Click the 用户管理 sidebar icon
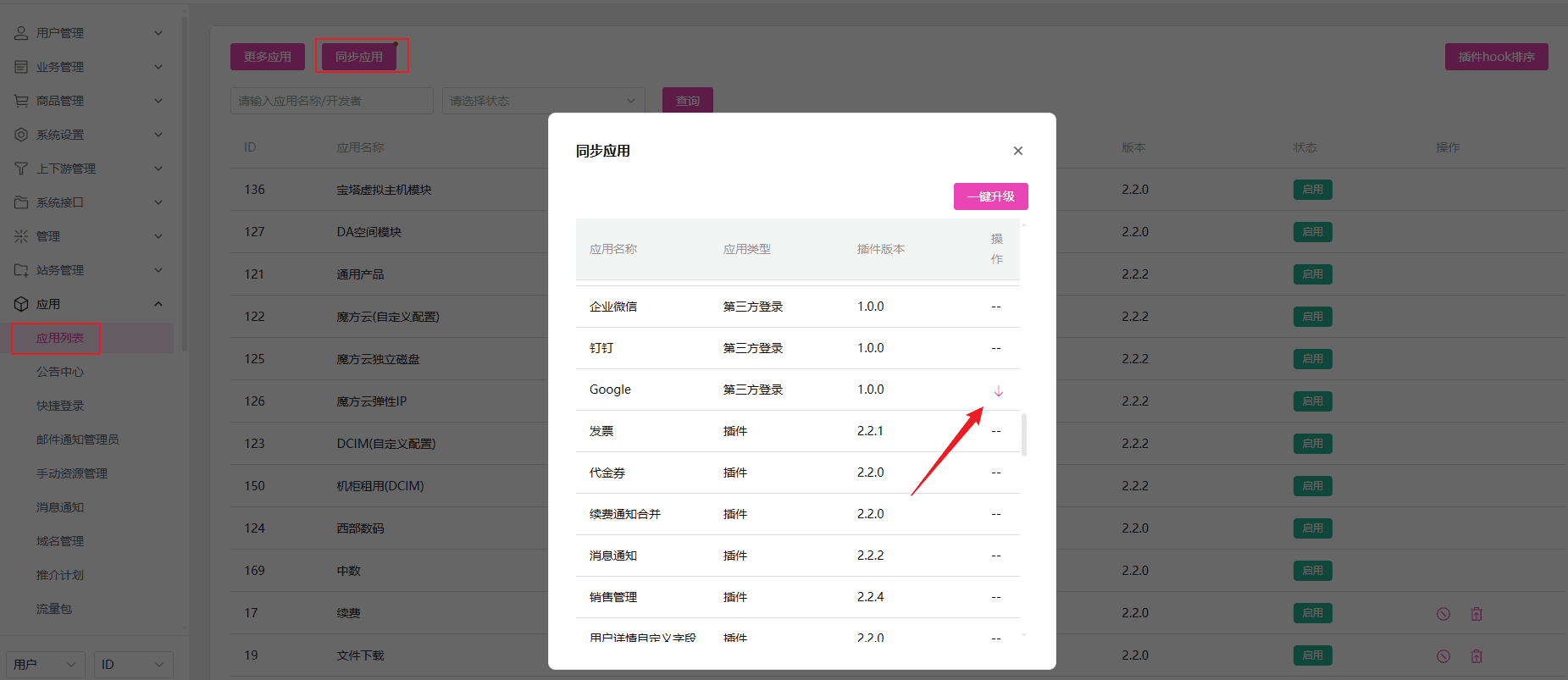Viewport: 1568px width, 680px height. coord(21,33)
